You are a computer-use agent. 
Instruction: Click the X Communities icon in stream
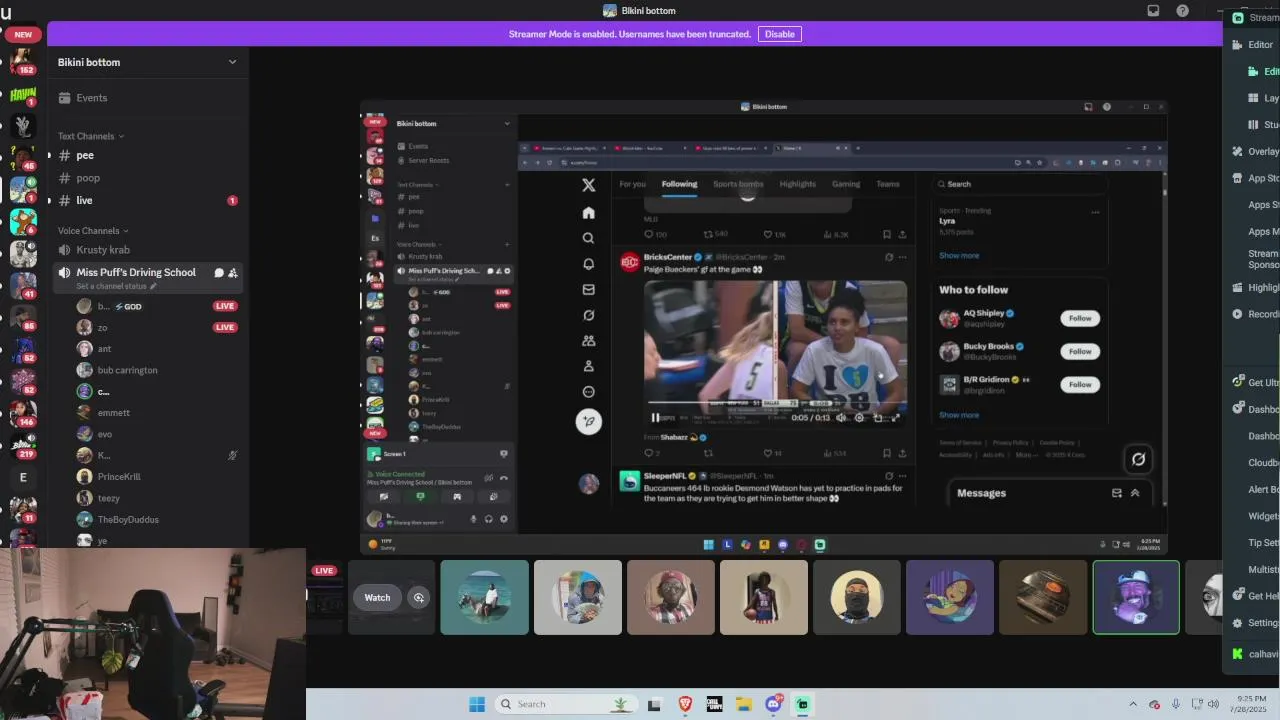pos(589,341)
